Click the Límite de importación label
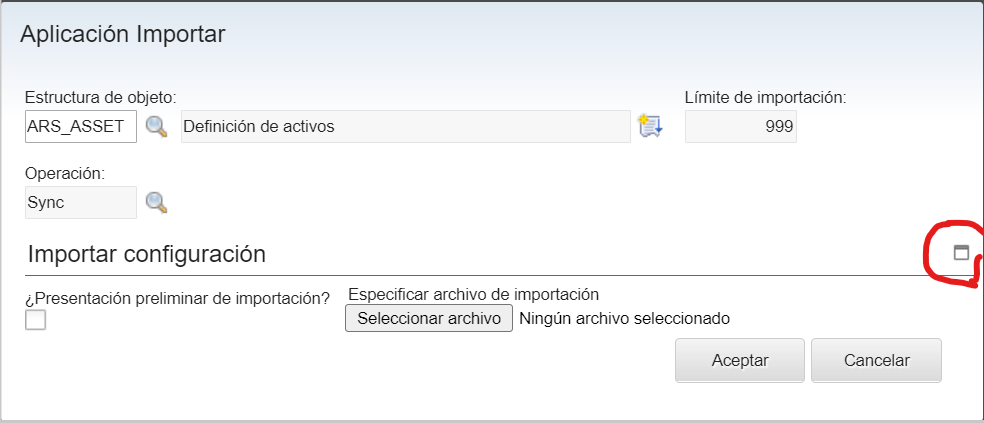984x423 pixels. coord(765,97)
